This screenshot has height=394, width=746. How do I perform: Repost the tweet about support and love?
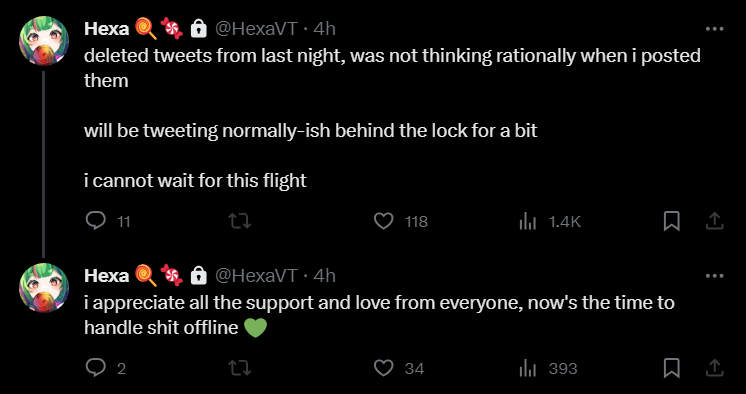click(x=240, y=368)
